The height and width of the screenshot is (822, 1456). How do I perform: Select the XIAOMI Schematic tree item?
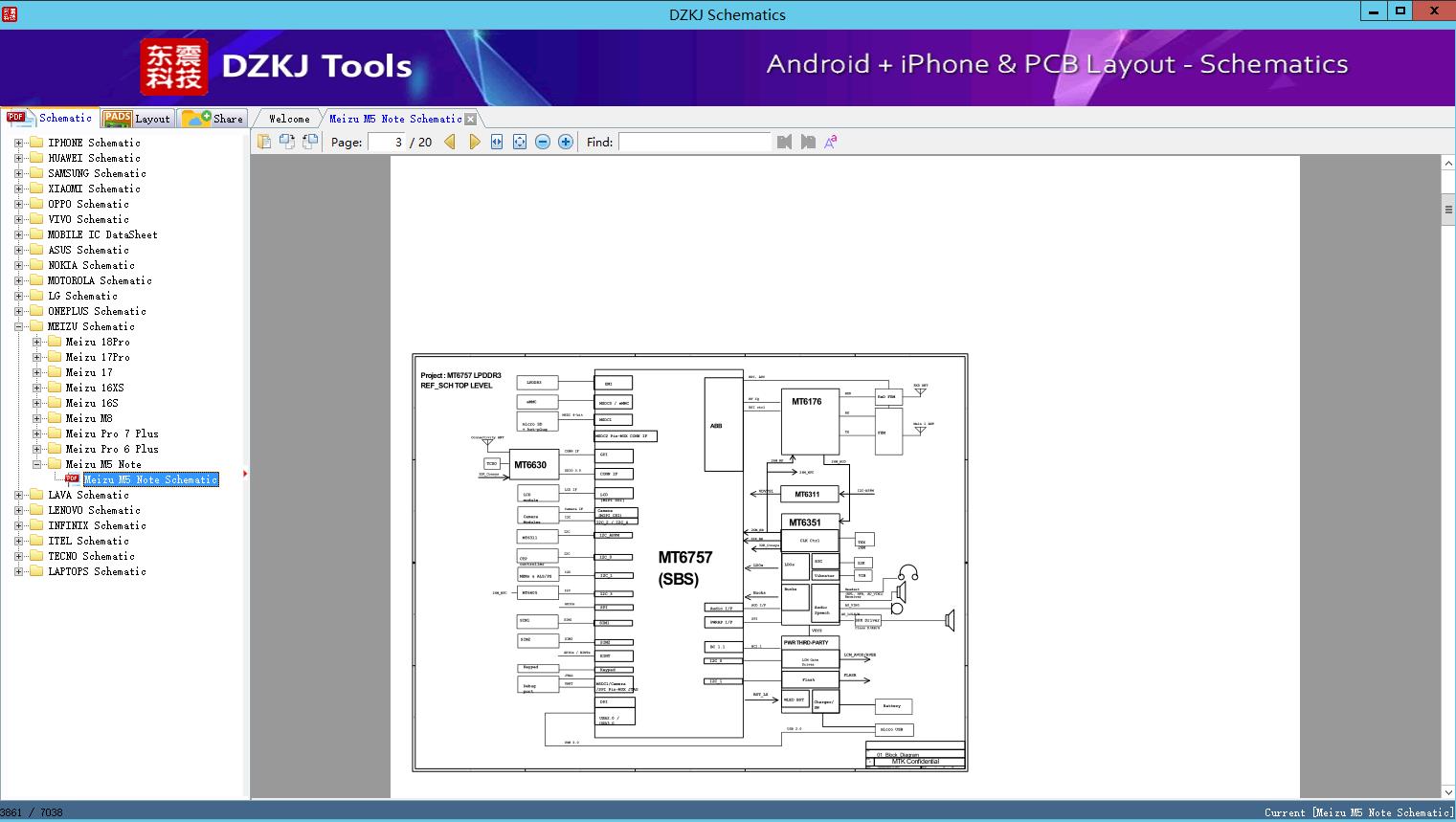(94, 189)
